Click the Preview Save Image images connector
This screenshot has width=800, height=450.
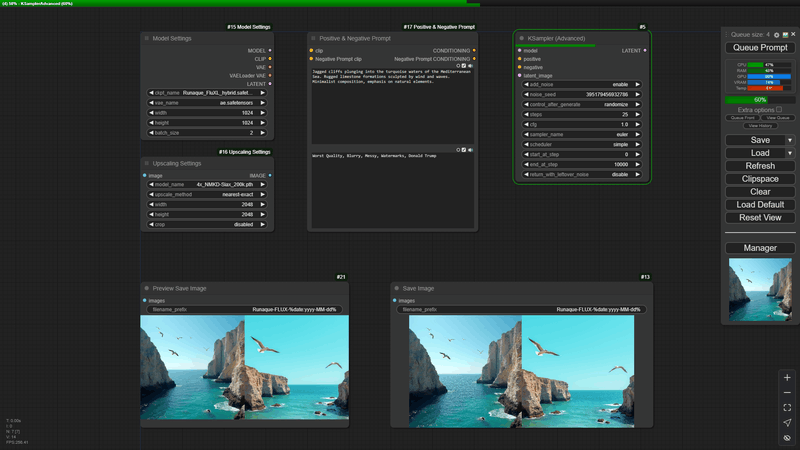click(145, 301)
